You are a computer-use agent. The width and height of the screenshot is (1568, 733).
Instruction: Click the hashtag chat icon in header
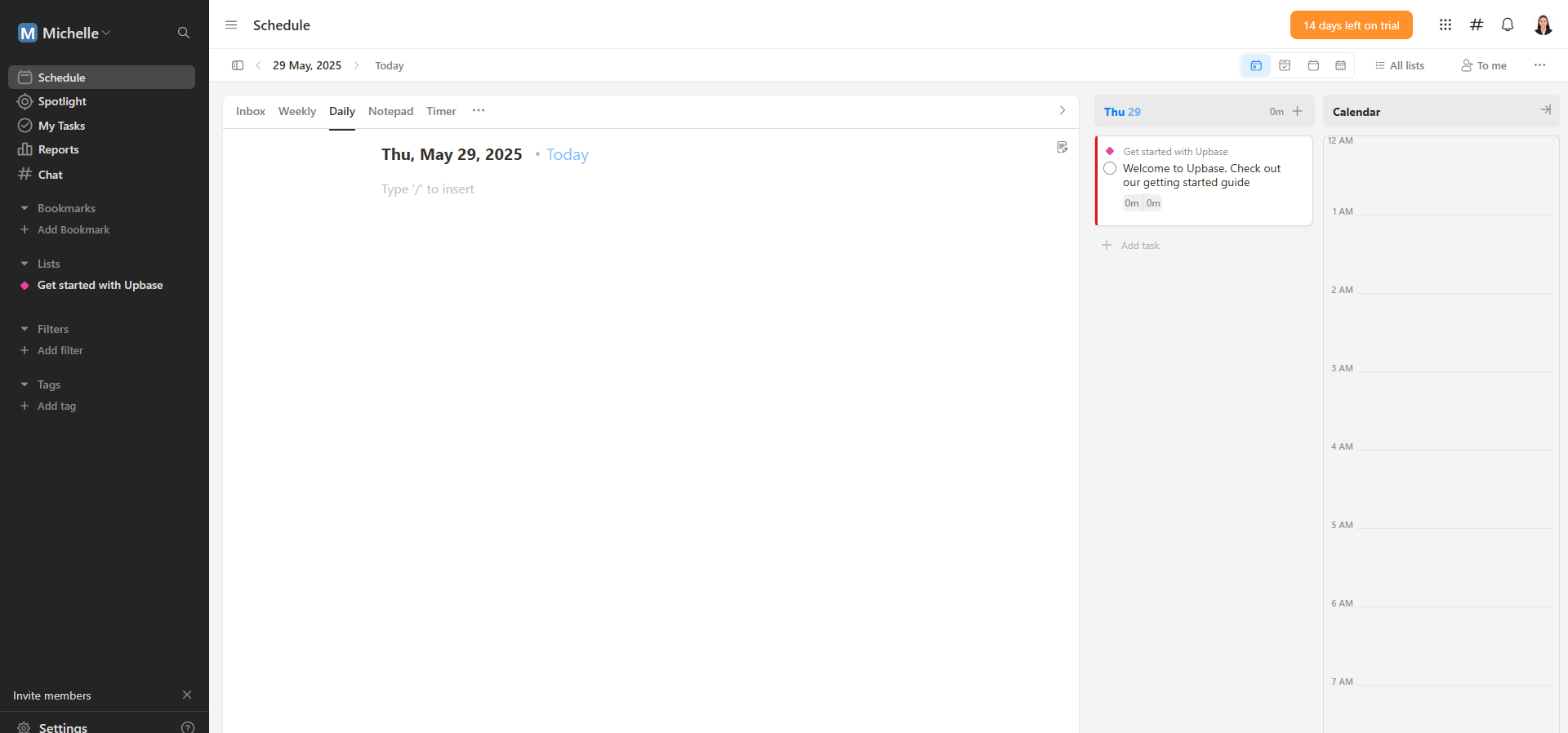click(x=1477, y=25)
